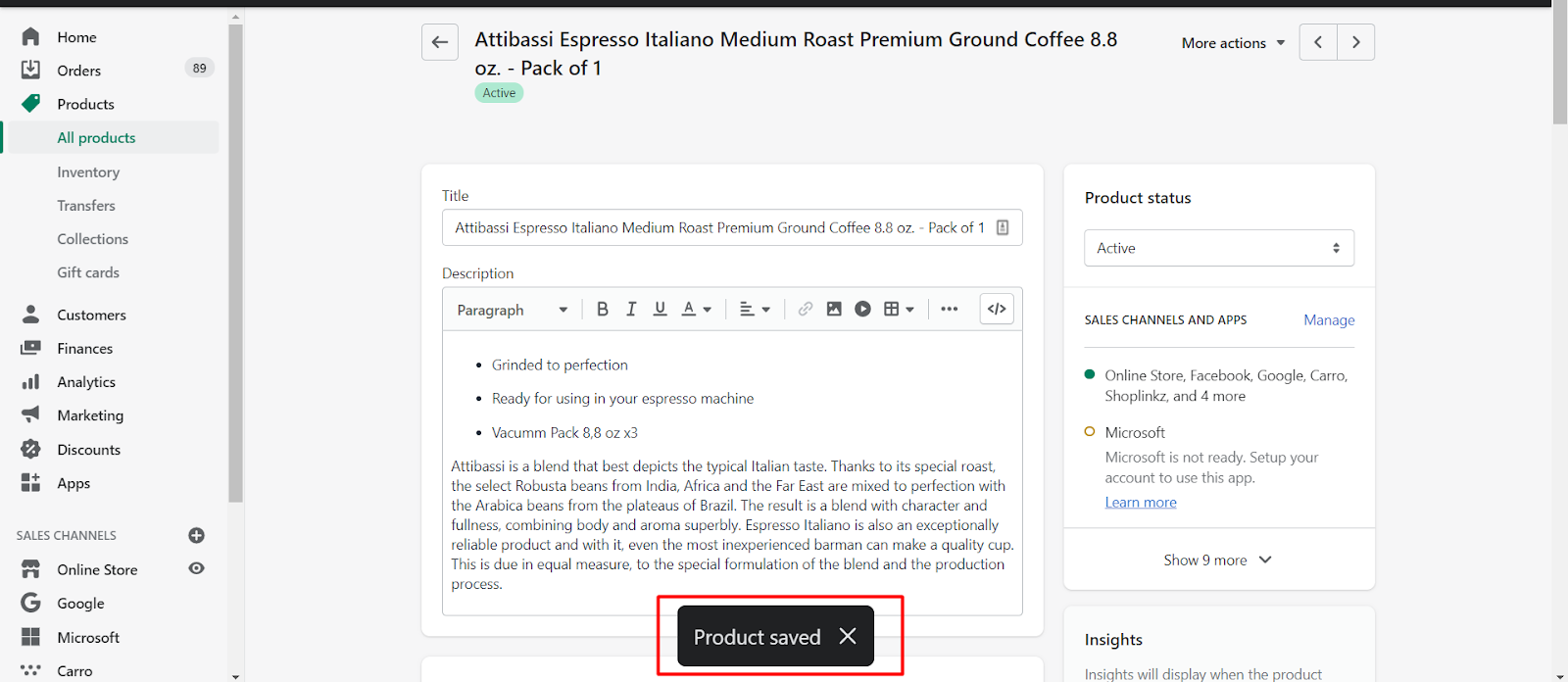This screenshot has height=682, width=1568.
Task: Click 'Ready for using in your espresso machine'
Action: [622, 398]
